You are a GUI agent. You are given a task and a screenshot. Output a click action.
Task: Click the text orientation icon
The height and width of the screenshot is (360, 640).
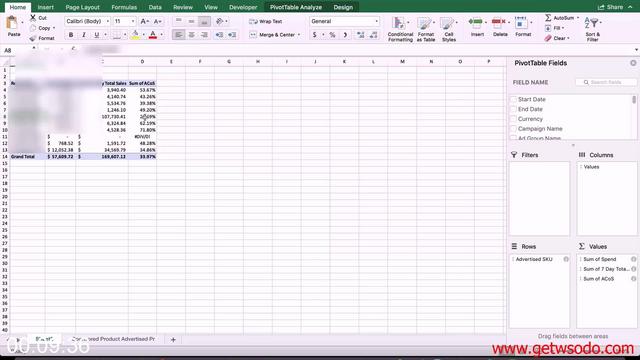click(x=220, y=21)
